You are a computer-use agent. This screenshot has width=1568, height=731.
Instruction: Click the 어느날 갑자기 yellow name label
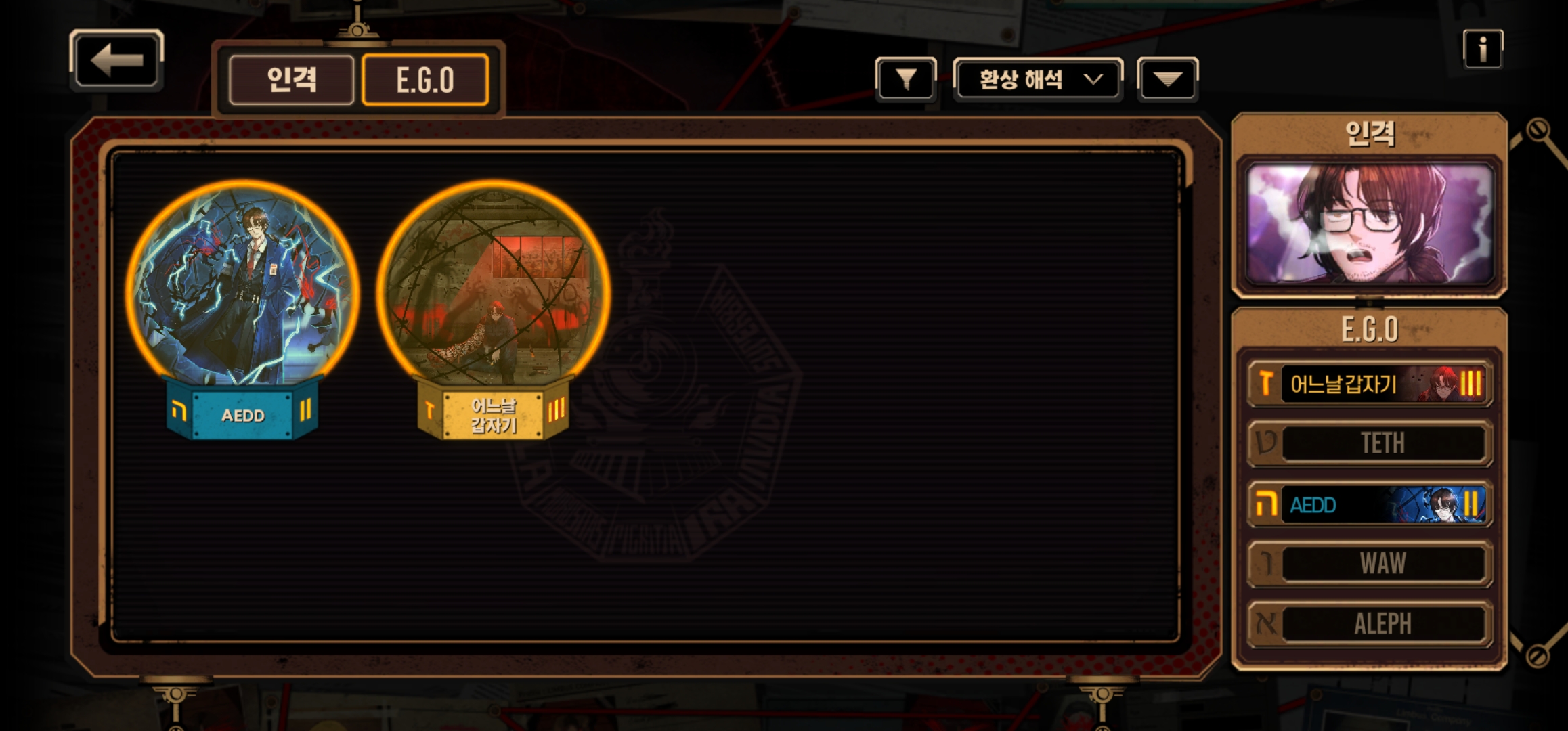494,414
